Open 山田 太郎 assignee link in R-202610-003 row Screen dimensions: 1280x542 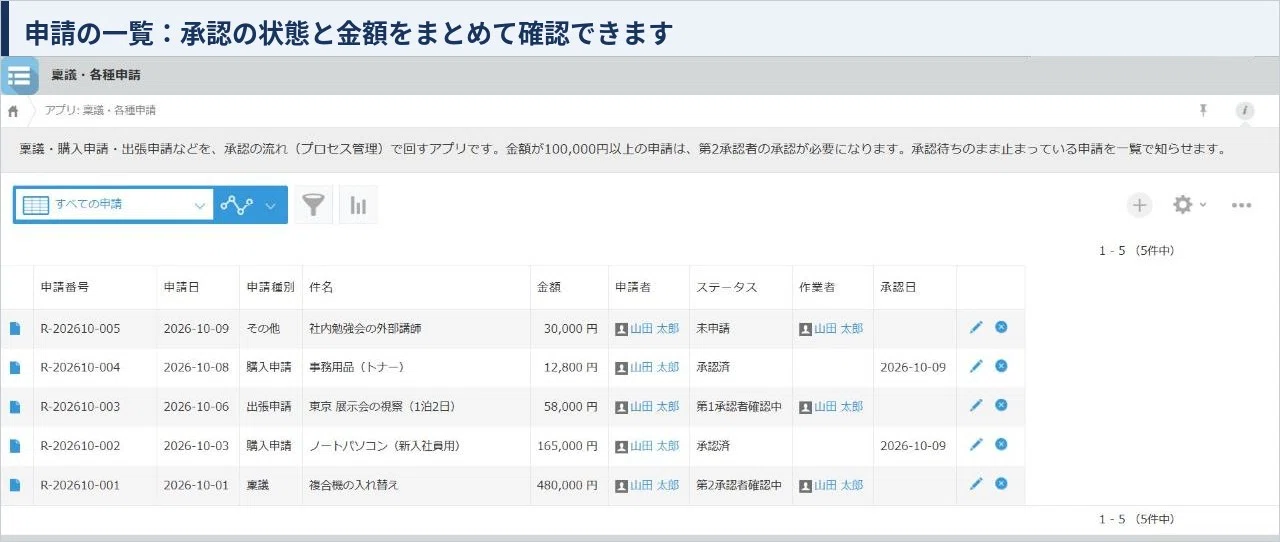pos(838,406)
